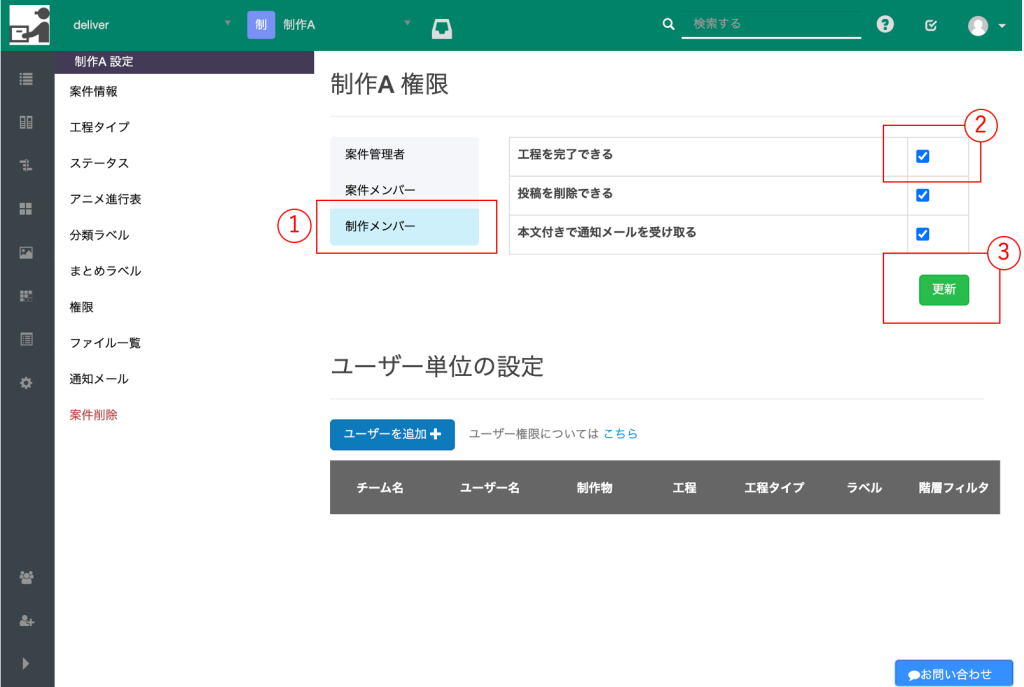Click the red 案件削除 menu item
The height and width of the screenshot is (687, 1024).
tap(93, 415)
